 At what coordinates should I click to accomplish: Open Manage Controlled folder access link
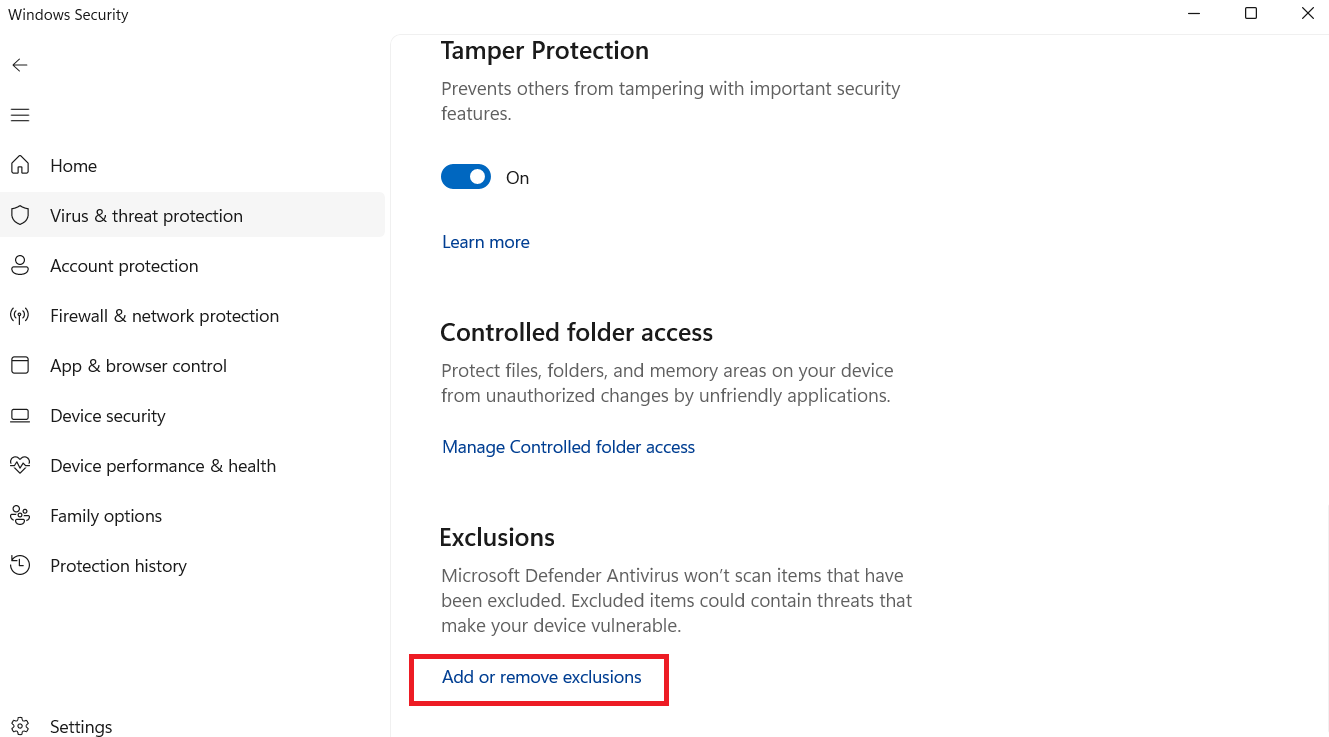click(568, 447)
